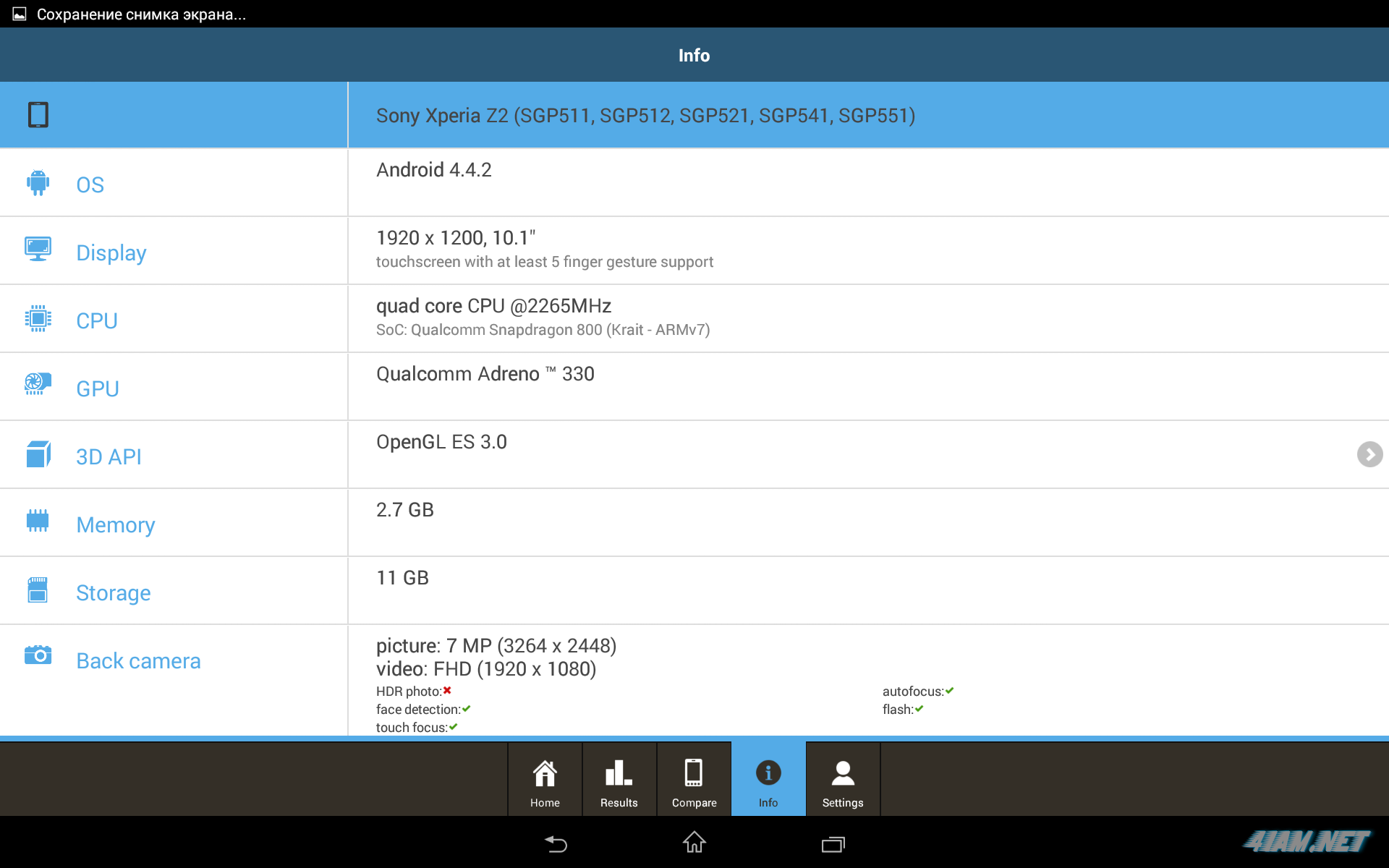Click the Storage SD card icon
1389x868 pixels.
[38, 590]
